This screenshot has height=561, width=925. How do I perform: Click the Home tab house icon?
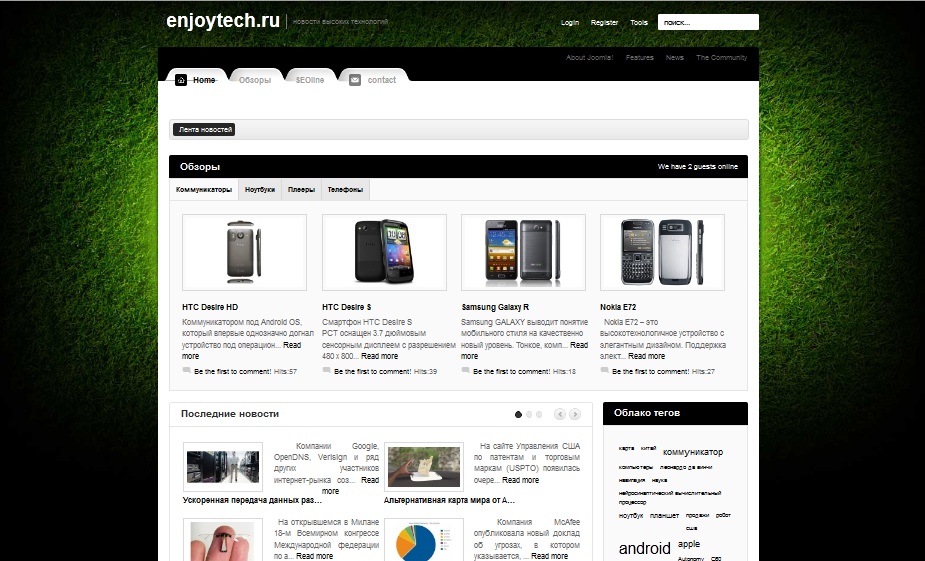tap(181, 80)
